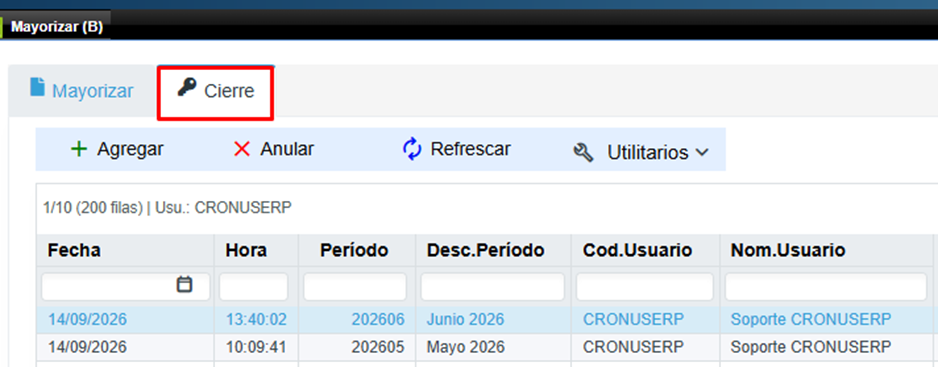Viewport: 938px width, 367px height.
Task: Click the Desc.Período filter input field
Action: point(492,287)
